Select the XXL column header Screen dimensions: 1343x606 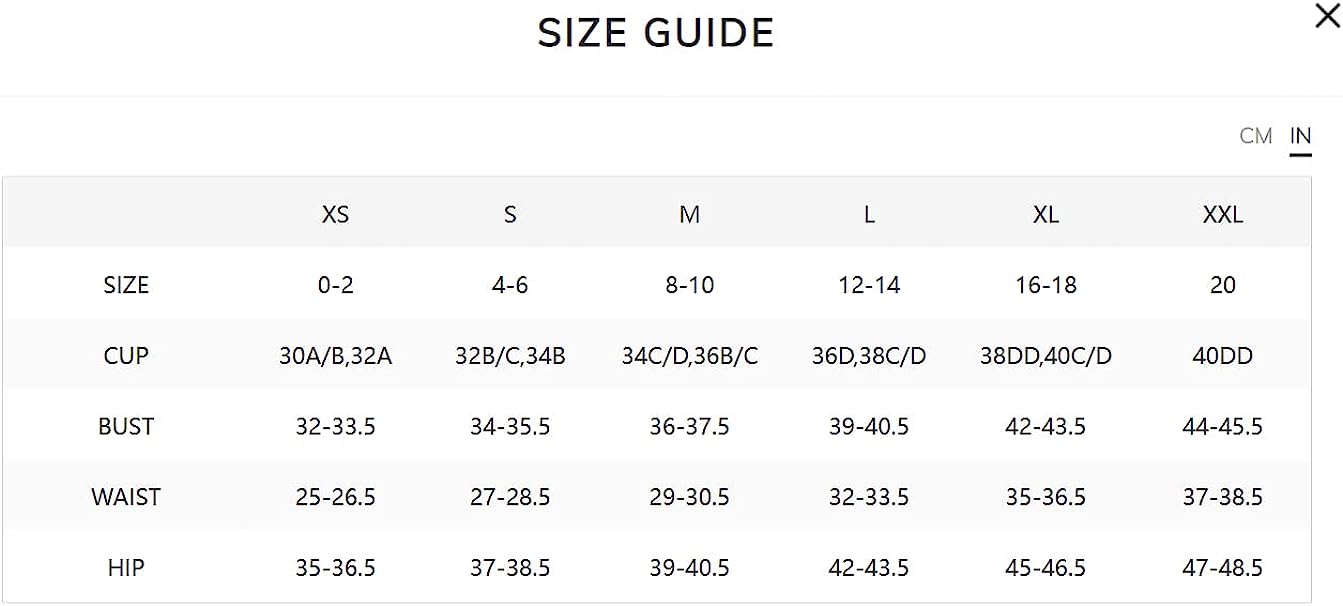[x=1223, y=214]
